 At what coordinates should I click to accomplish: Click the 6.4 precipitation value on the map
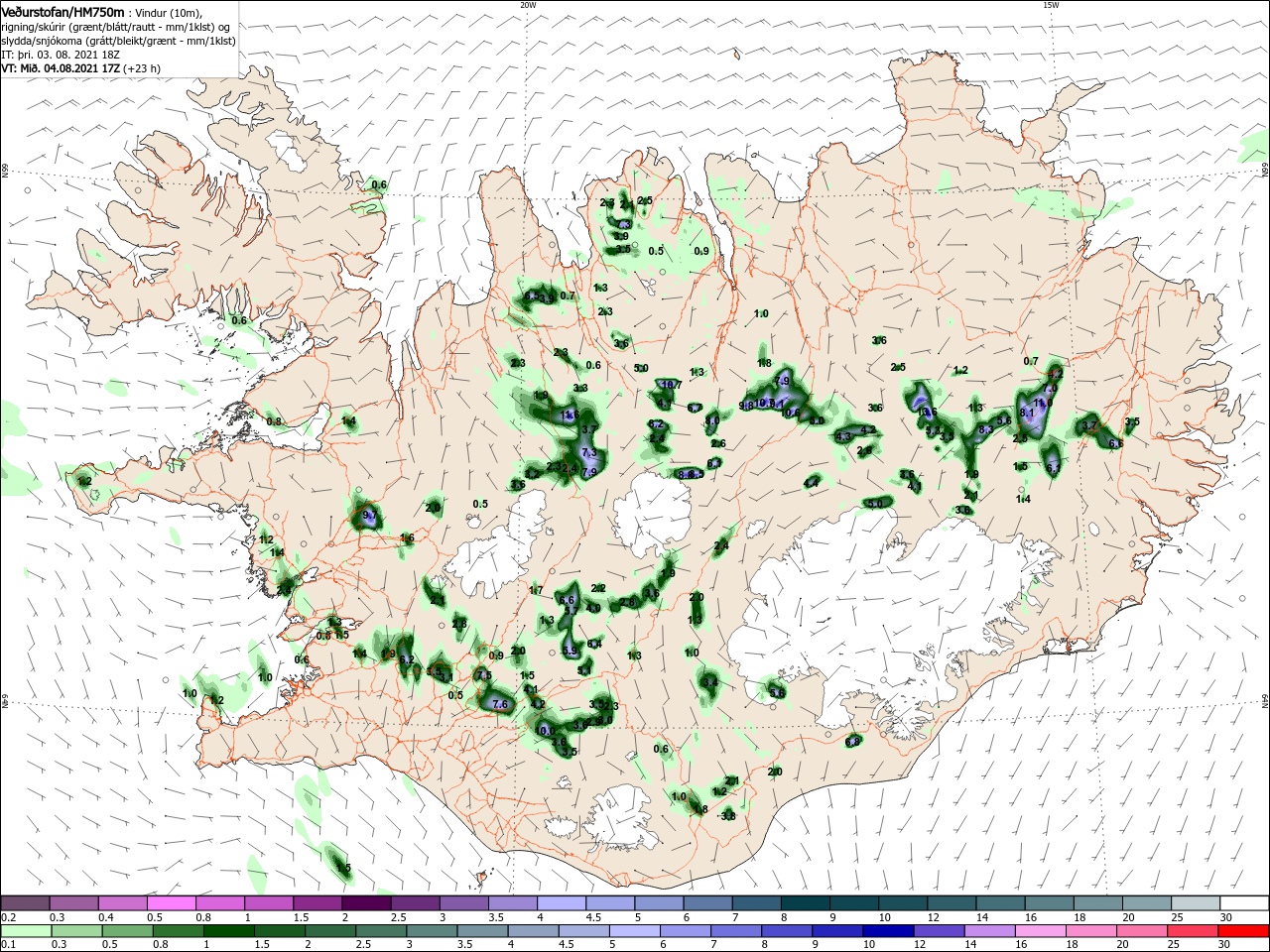[x=594, y=644]
